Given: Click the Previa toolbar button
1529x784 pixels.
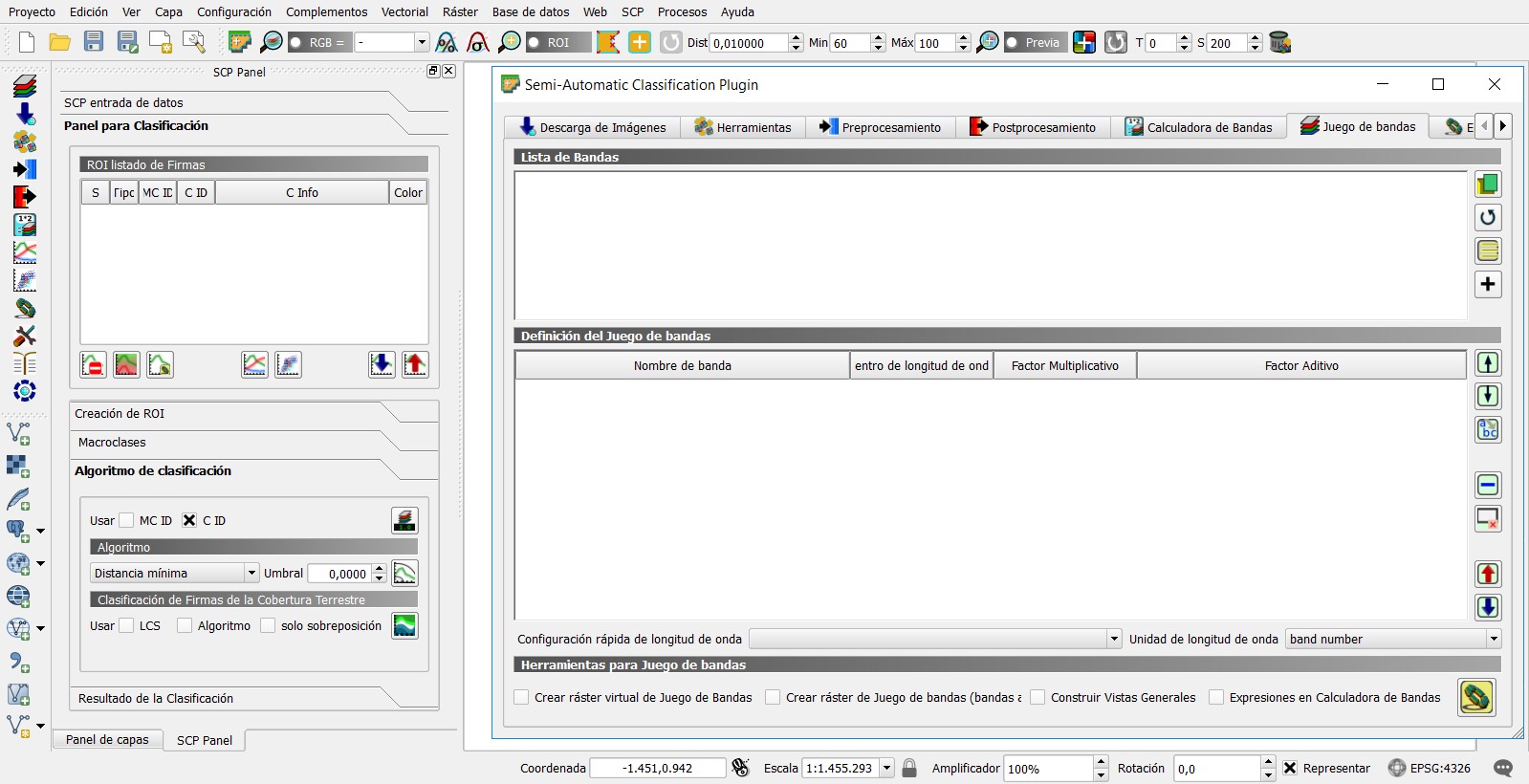Looking at the screenshot, I should 1034,42.
